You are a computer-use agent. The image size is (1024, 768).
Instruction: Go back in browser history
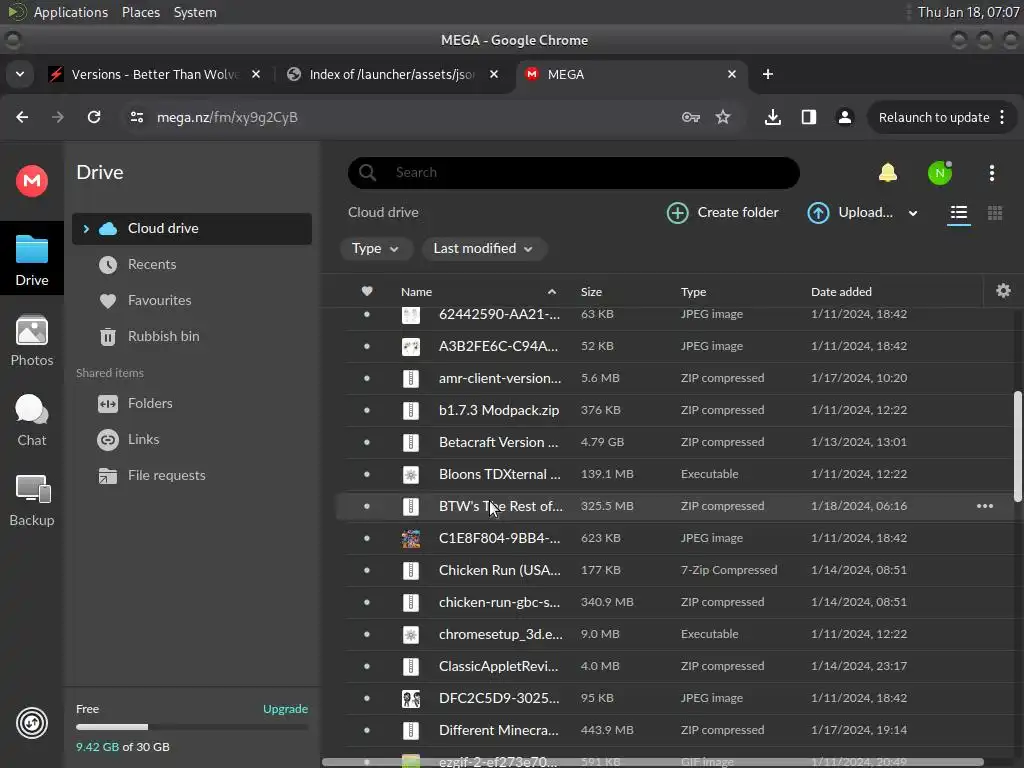(22, 117)
